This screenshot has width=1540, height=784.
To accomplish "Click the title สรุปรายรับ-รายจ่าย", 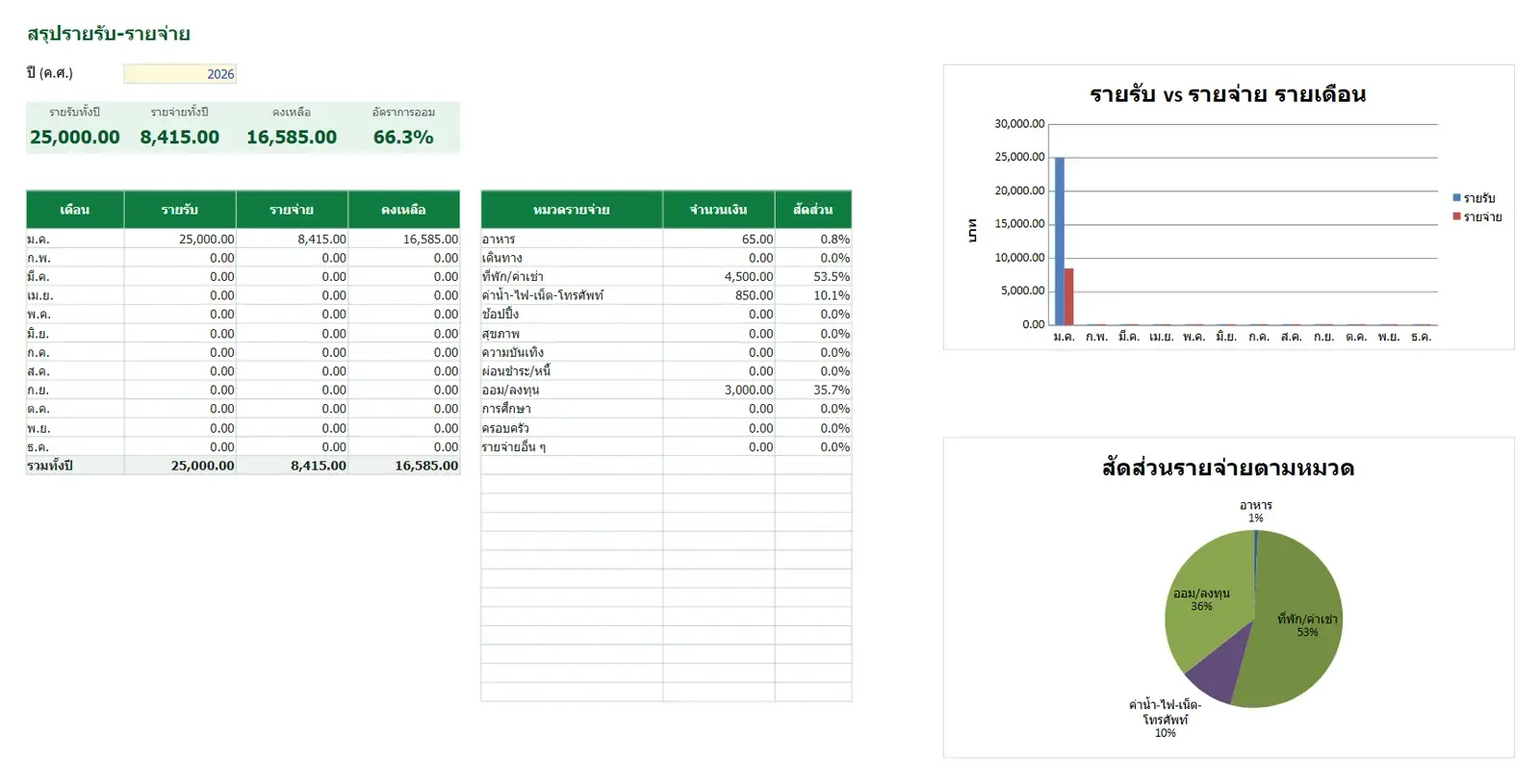I will 109,34.
